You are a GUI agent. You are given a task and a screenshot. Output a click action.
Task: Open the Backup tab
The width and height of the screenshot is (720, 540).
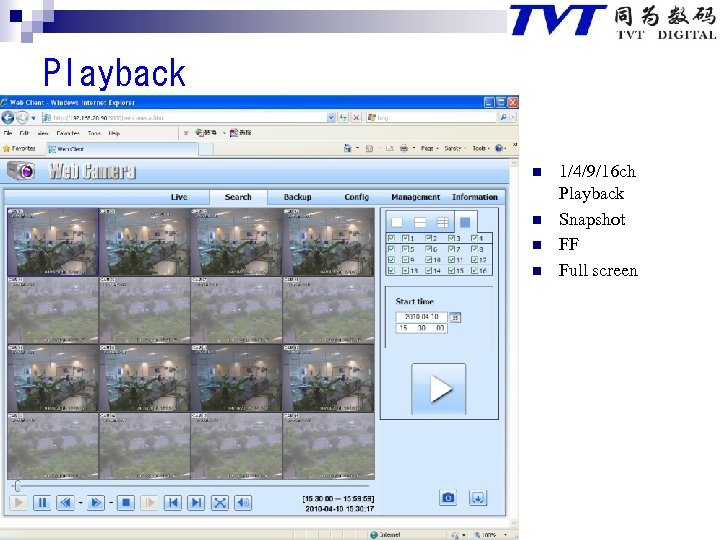click(297, 197)
